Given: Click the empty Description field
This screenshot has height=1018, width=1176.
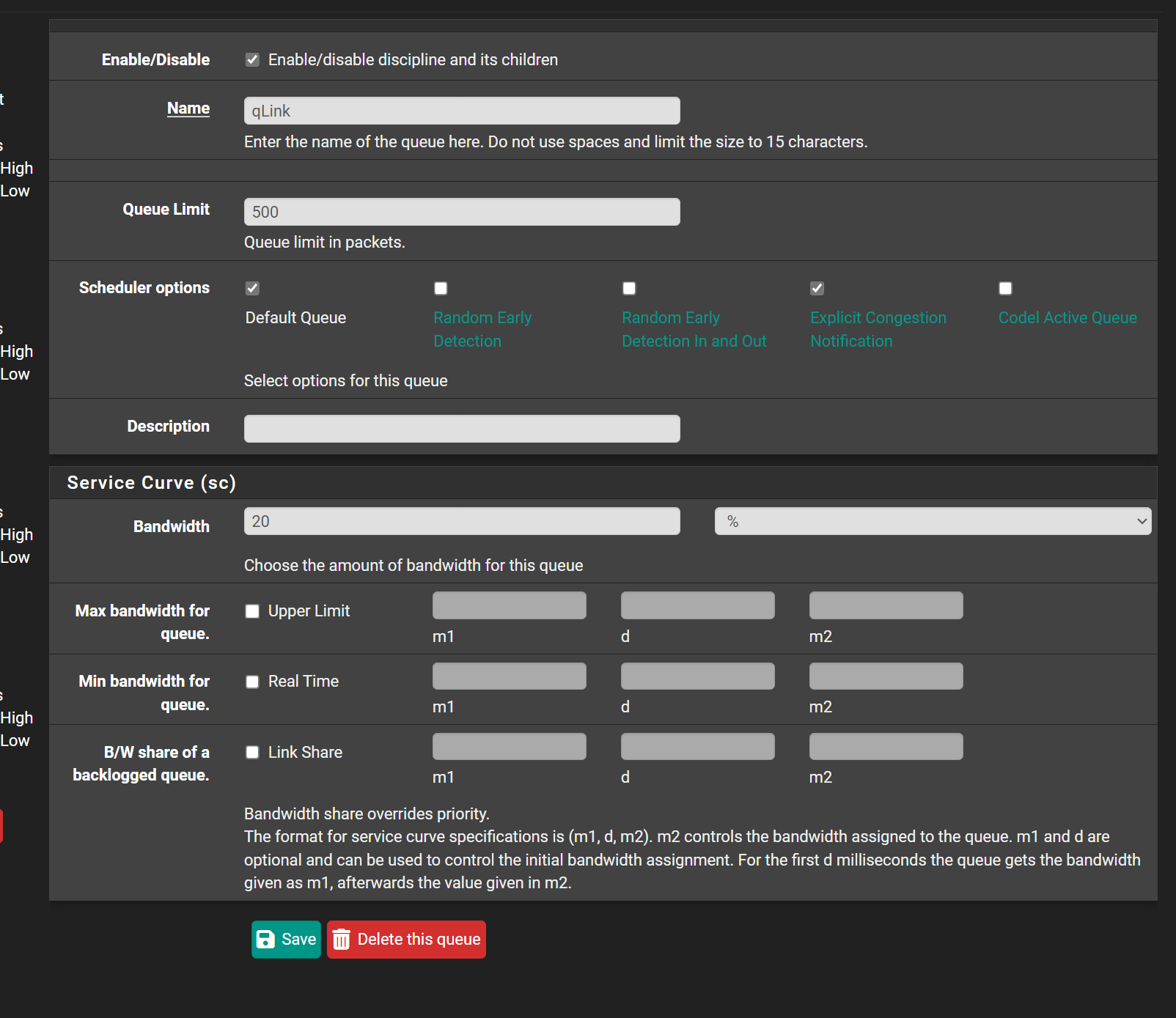Looking at the screenshot, I should pos(462,429).
